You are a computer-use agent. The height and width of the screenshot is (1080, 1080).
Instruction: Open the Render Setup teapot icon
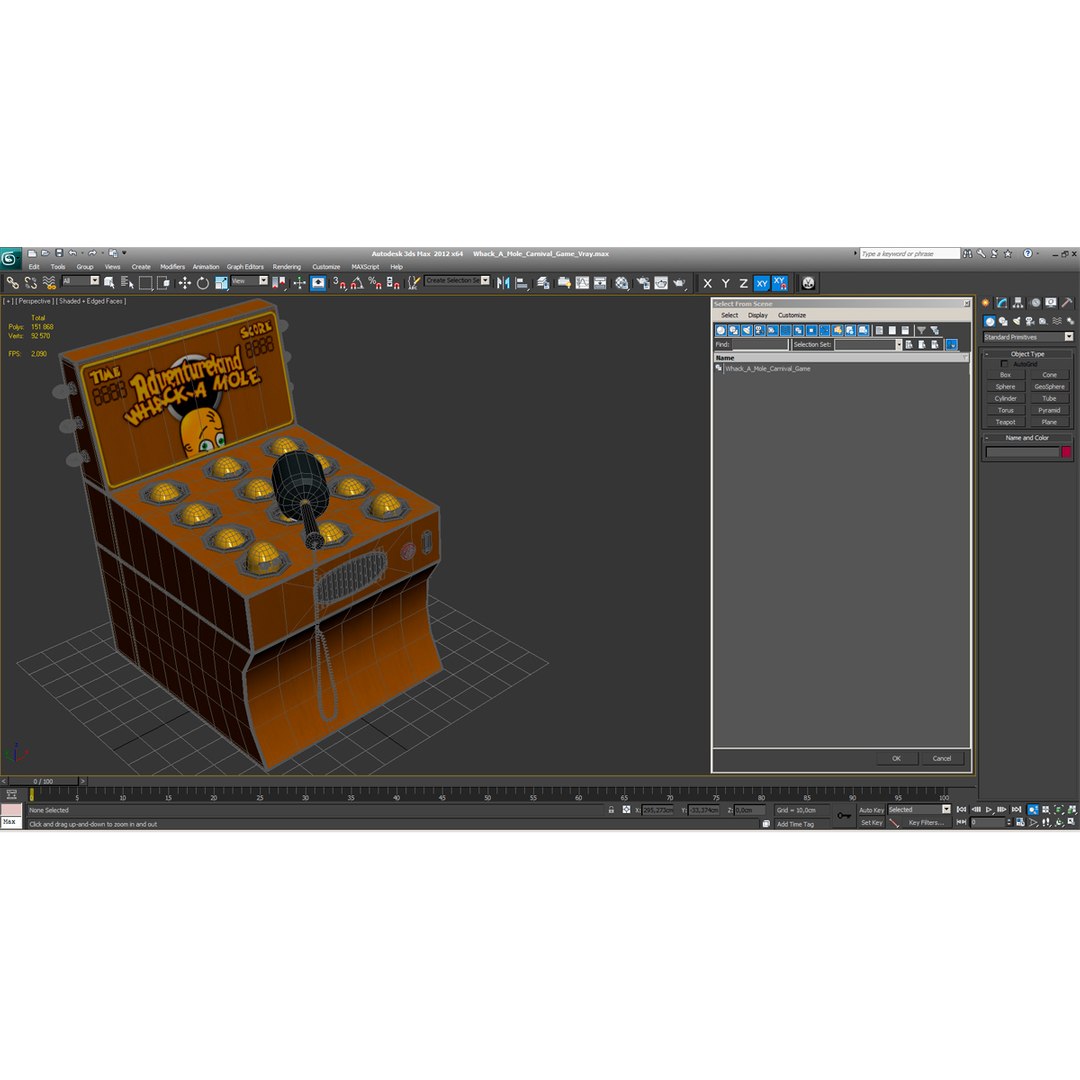(x=643, y=282)
